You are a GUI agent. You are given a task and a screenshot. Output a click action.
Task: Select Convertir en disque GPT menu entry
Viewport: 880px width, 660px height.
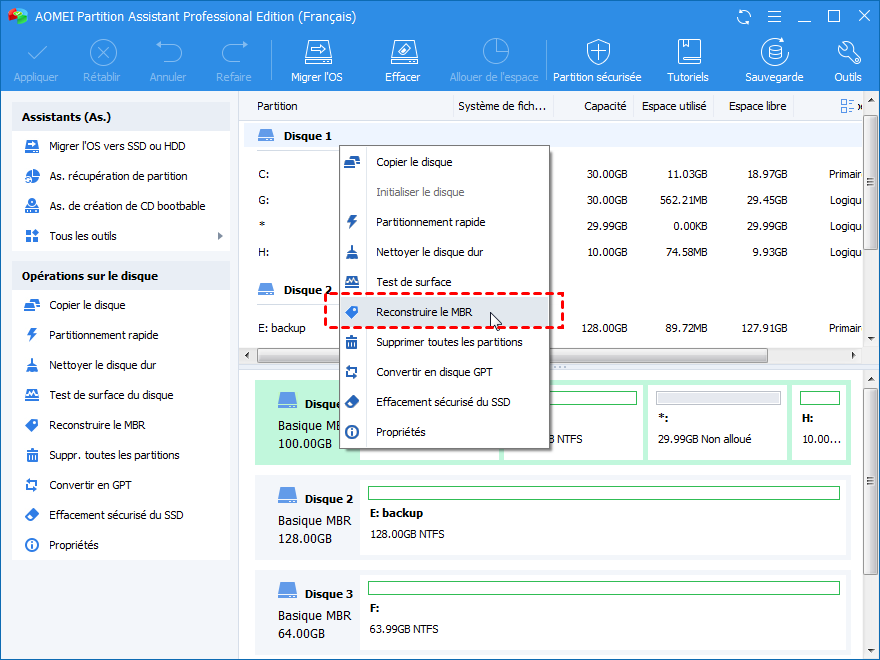(x=434, y=372)
